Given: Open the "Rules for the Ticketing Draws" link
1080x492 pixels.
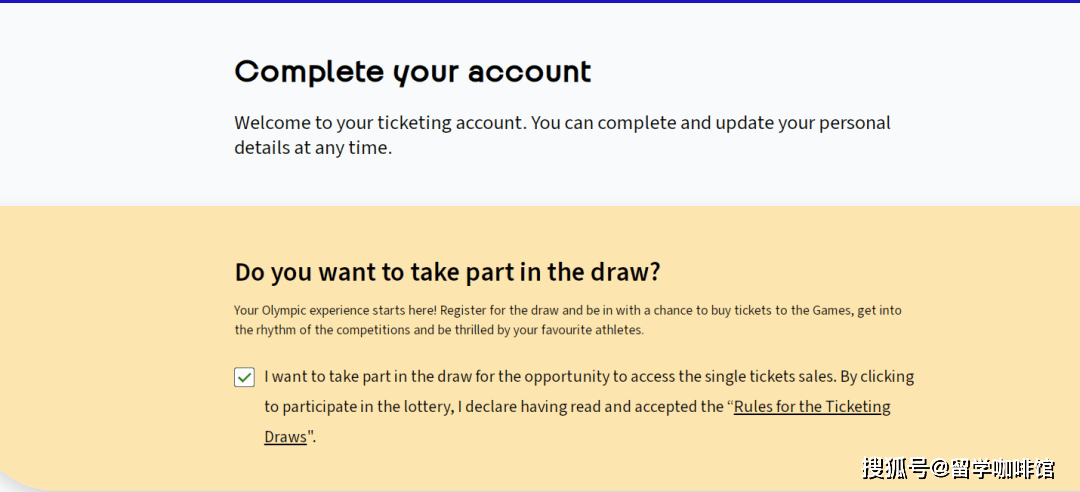Looking at the screenshot, I should [x=811, y=407].
